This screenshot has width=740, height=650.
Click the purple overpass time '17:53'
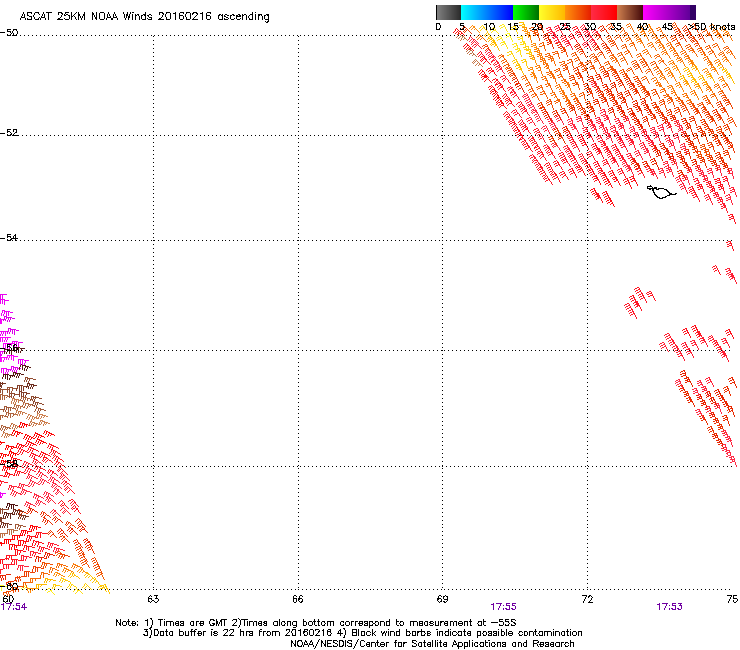pos(669,607)
